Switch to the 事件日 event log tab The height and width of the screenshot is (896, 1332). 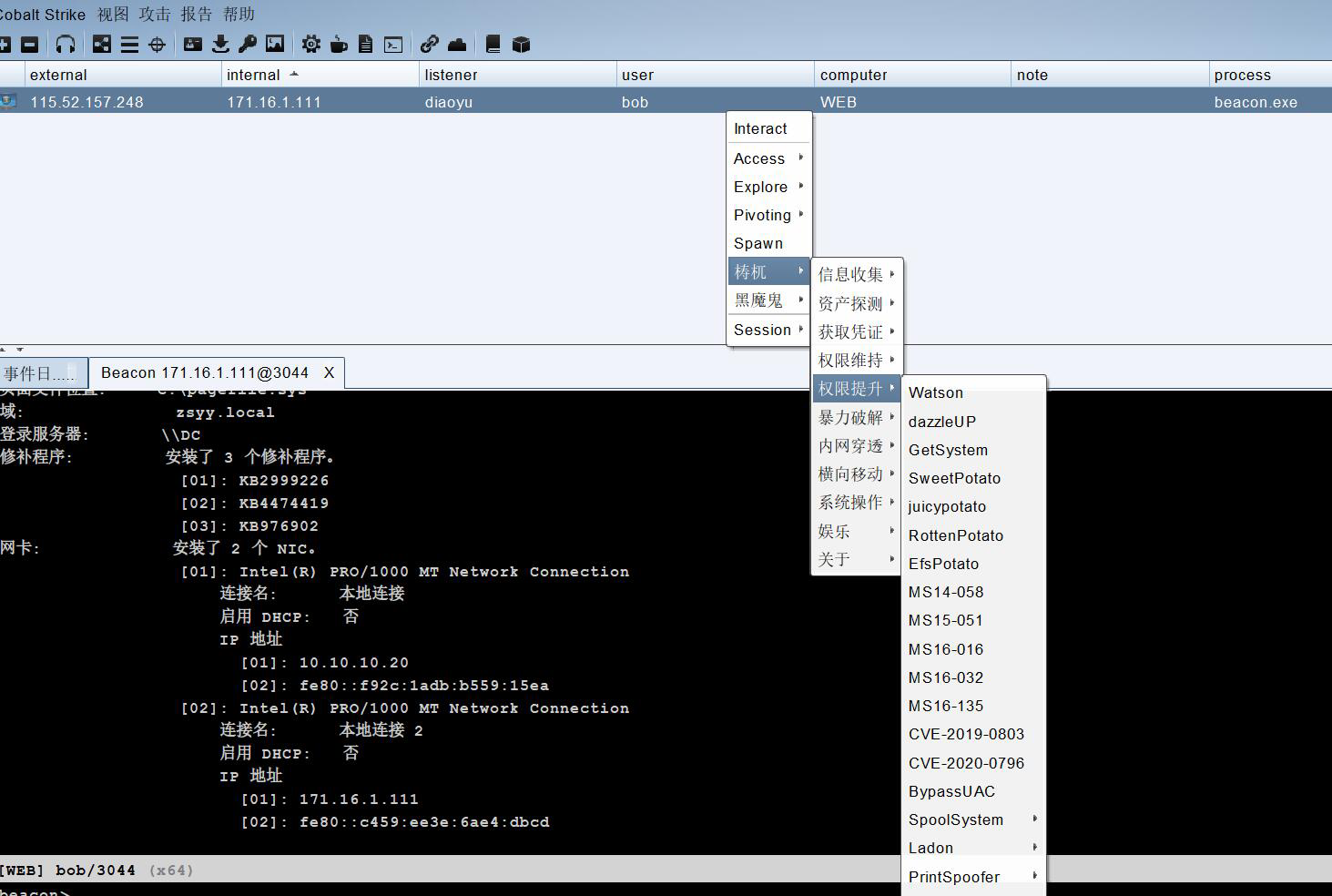[44, 373]
